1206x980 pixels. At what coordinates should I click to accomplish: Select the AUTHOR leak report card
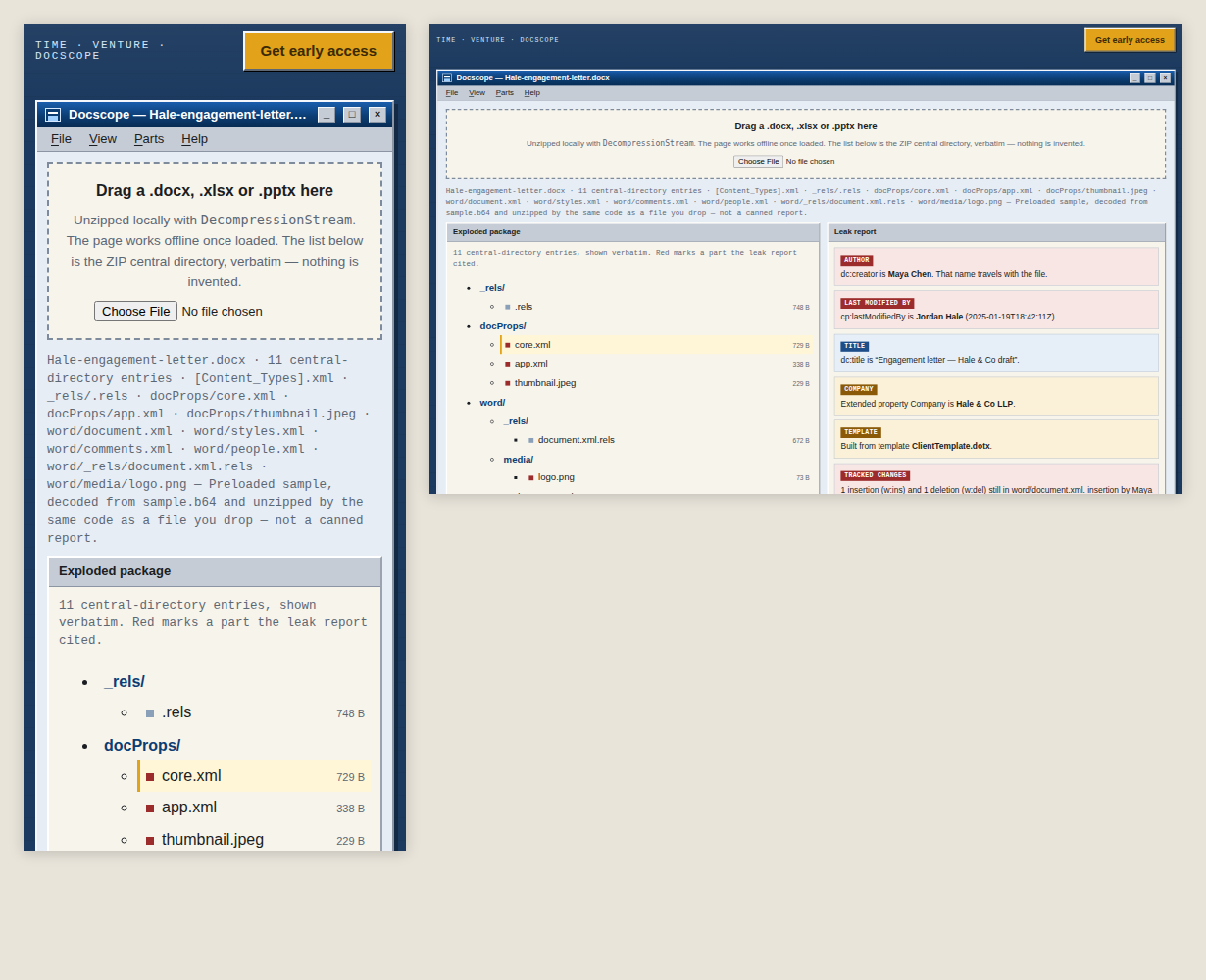[996, 267]
